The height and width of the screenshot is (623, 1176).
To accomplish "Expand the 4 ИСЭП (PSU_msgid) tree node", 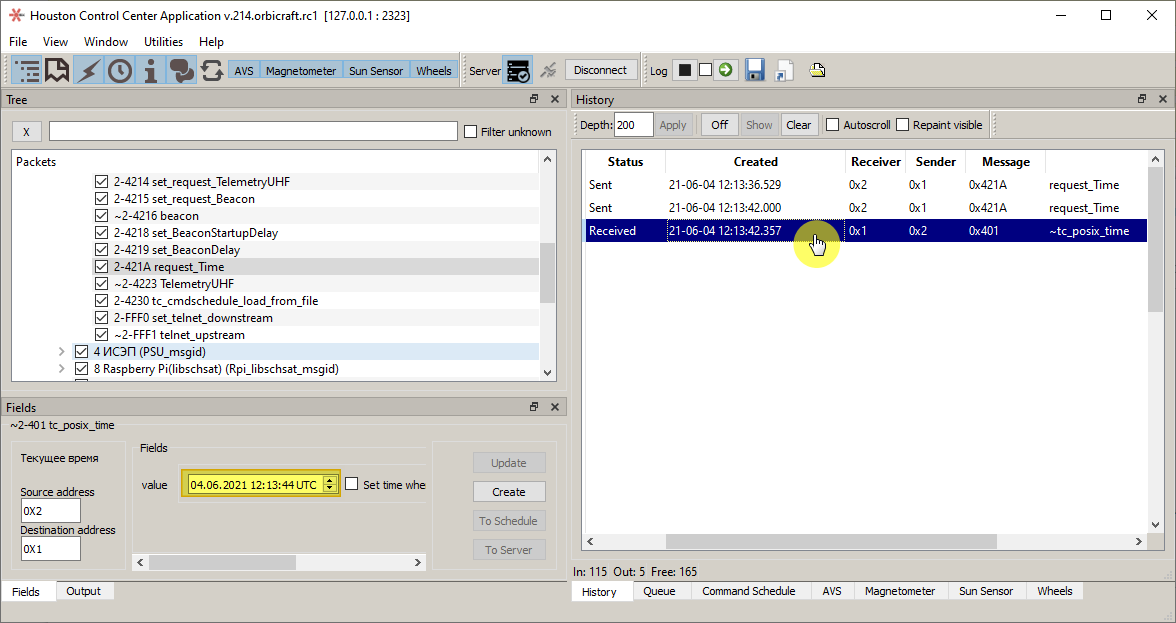I will point(61,352).
